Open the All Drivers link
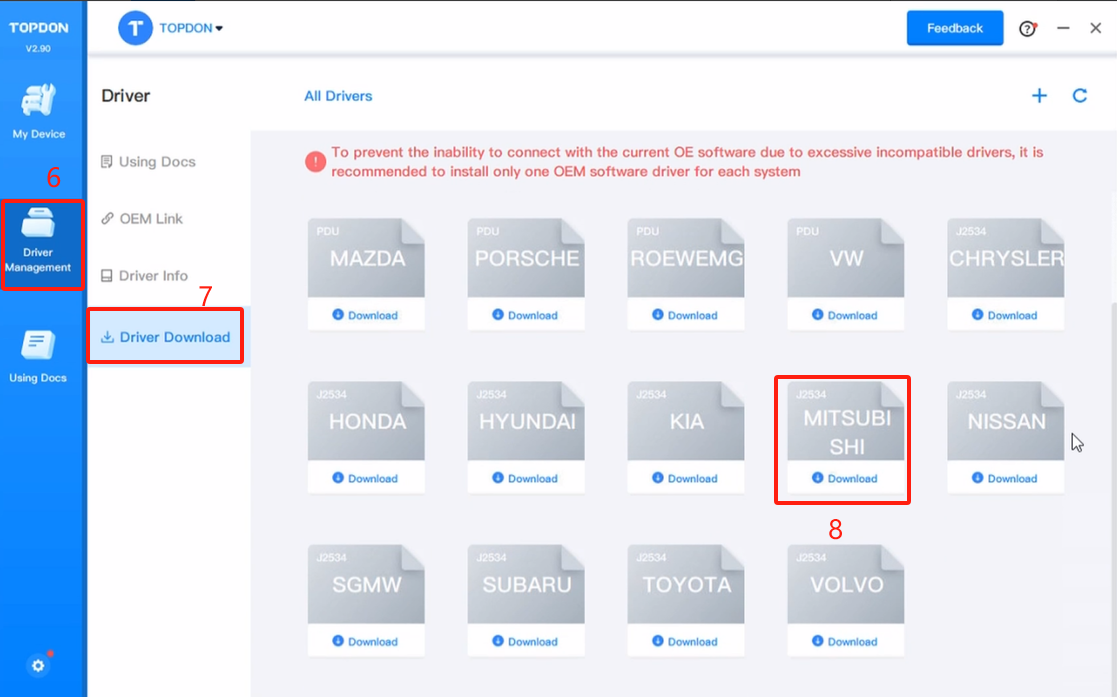The width and height of the screenshot is (1117, 697). coord(338,95)
